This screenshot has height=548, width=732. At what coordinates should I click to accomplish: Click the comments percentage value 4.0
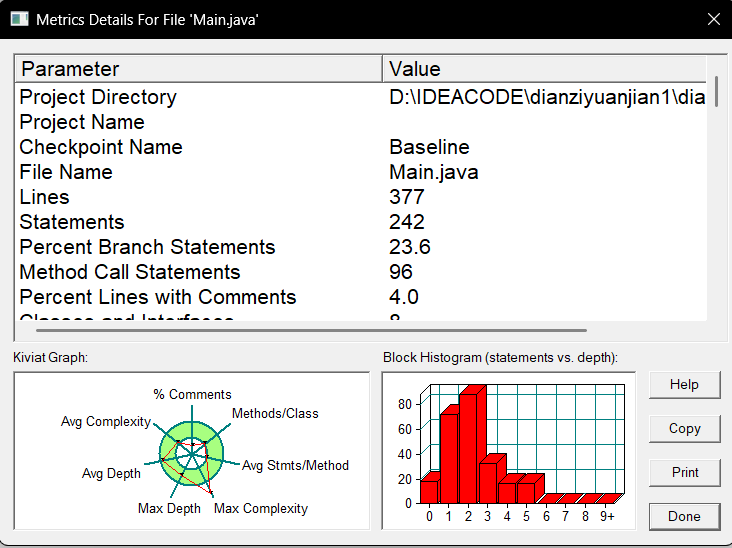point(404,297)
